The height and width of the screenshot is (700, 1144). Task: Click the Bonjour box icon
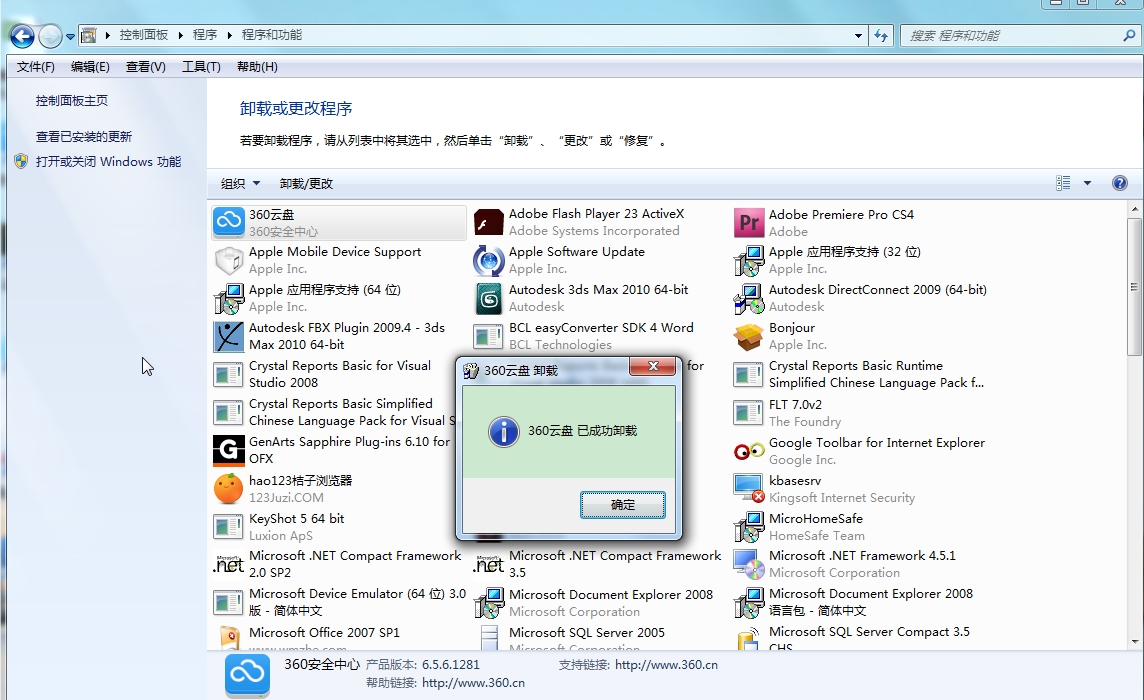point(748,336)
